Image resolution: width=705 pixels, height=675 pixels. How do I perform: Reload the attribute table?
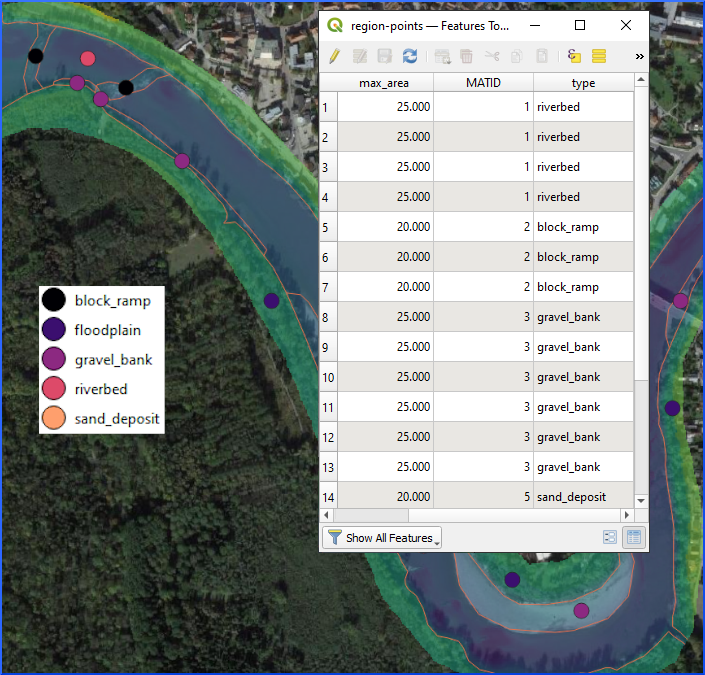pyautogui.click(x=410, y=56)
